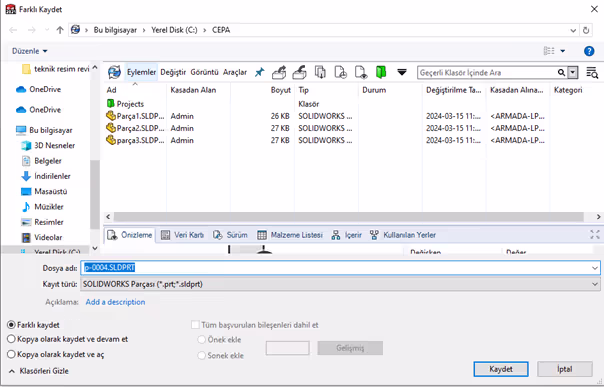
Task: Click the Add a description link
Action: pos(115,302)
